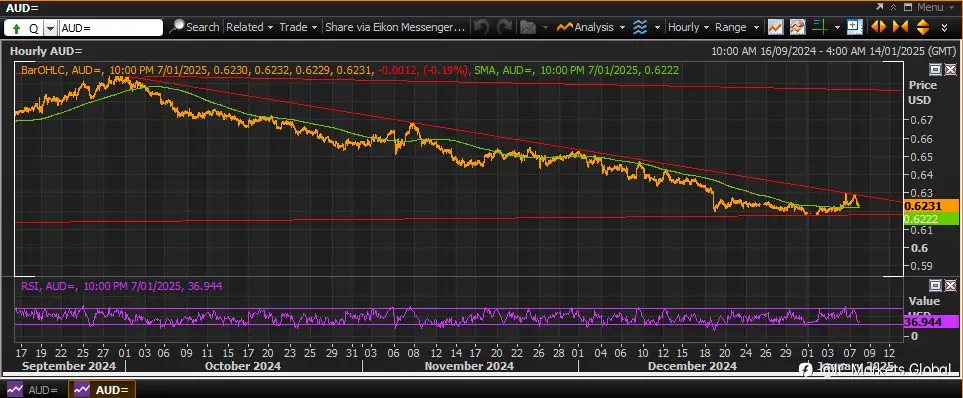Click the BarOHLC legend label

pos(43,70)
